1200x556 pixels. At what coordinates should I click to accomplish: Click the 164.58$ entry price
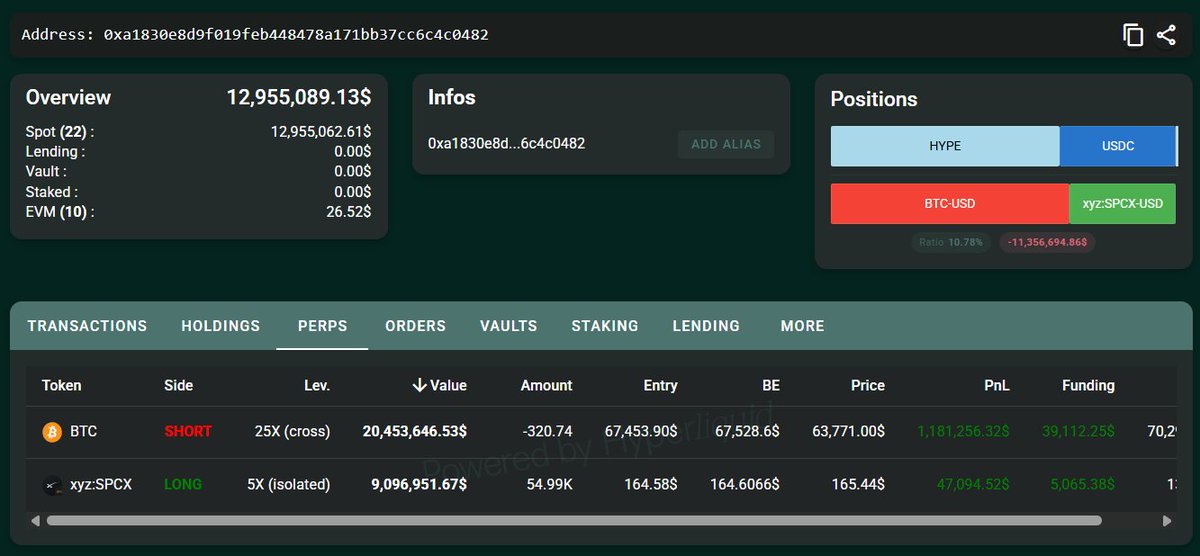point(652,485)
